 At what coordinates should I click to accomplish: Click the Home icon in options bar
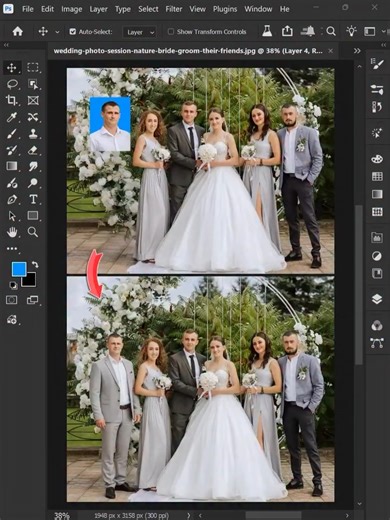[x=18, y=32]
